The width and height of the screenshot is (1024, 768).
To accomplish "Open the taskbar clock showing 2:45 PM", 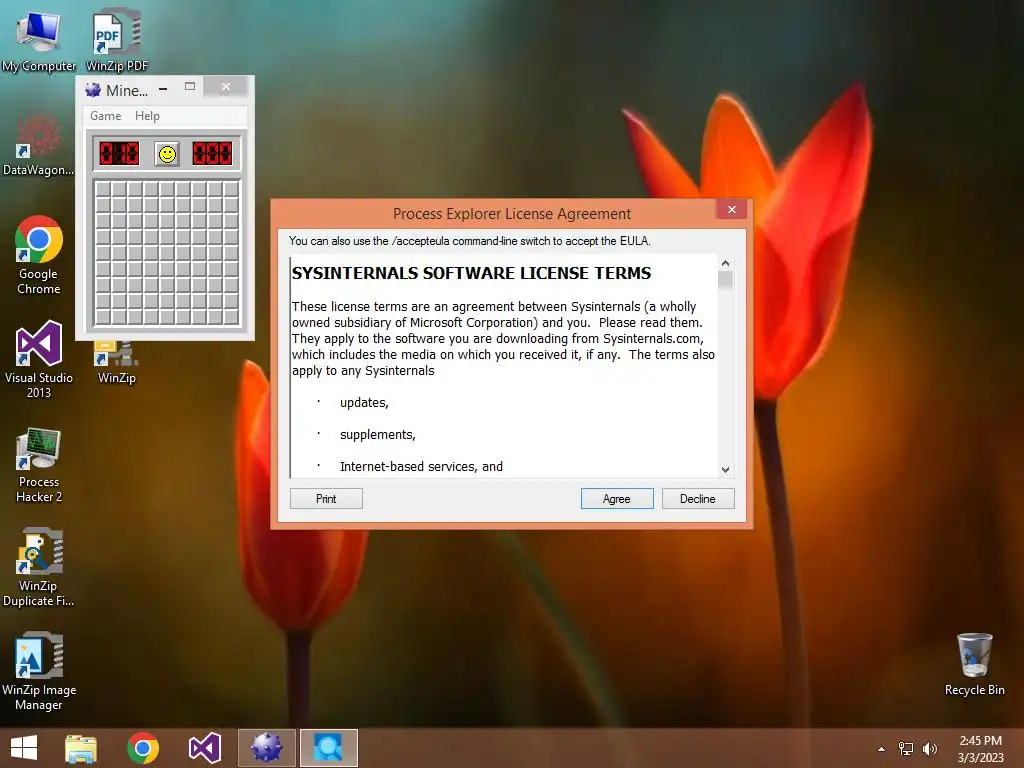I will (x=980, y=749).
